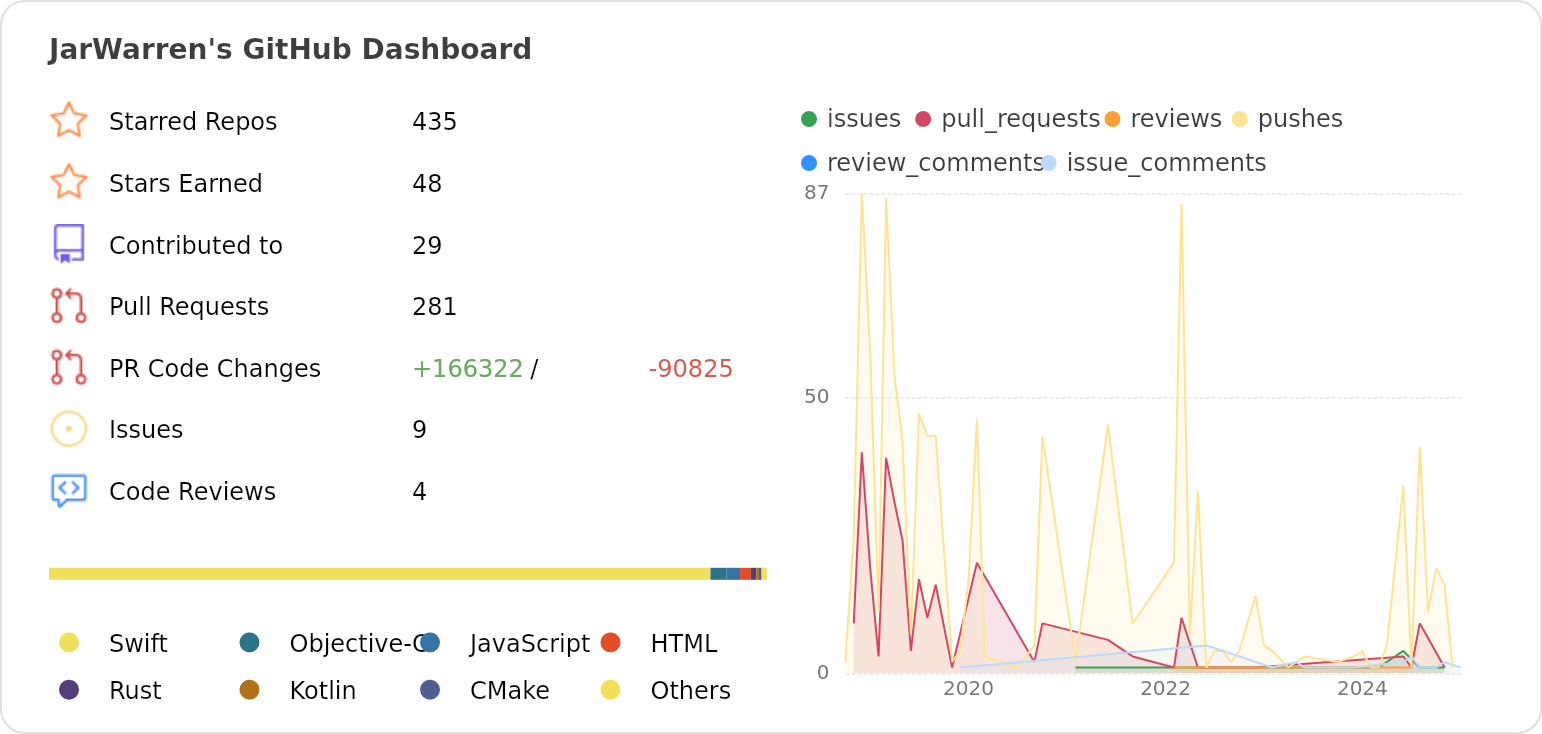The image size is (1542, 734).
Task: Click the Starred Repos star icon
Action: 69,121
